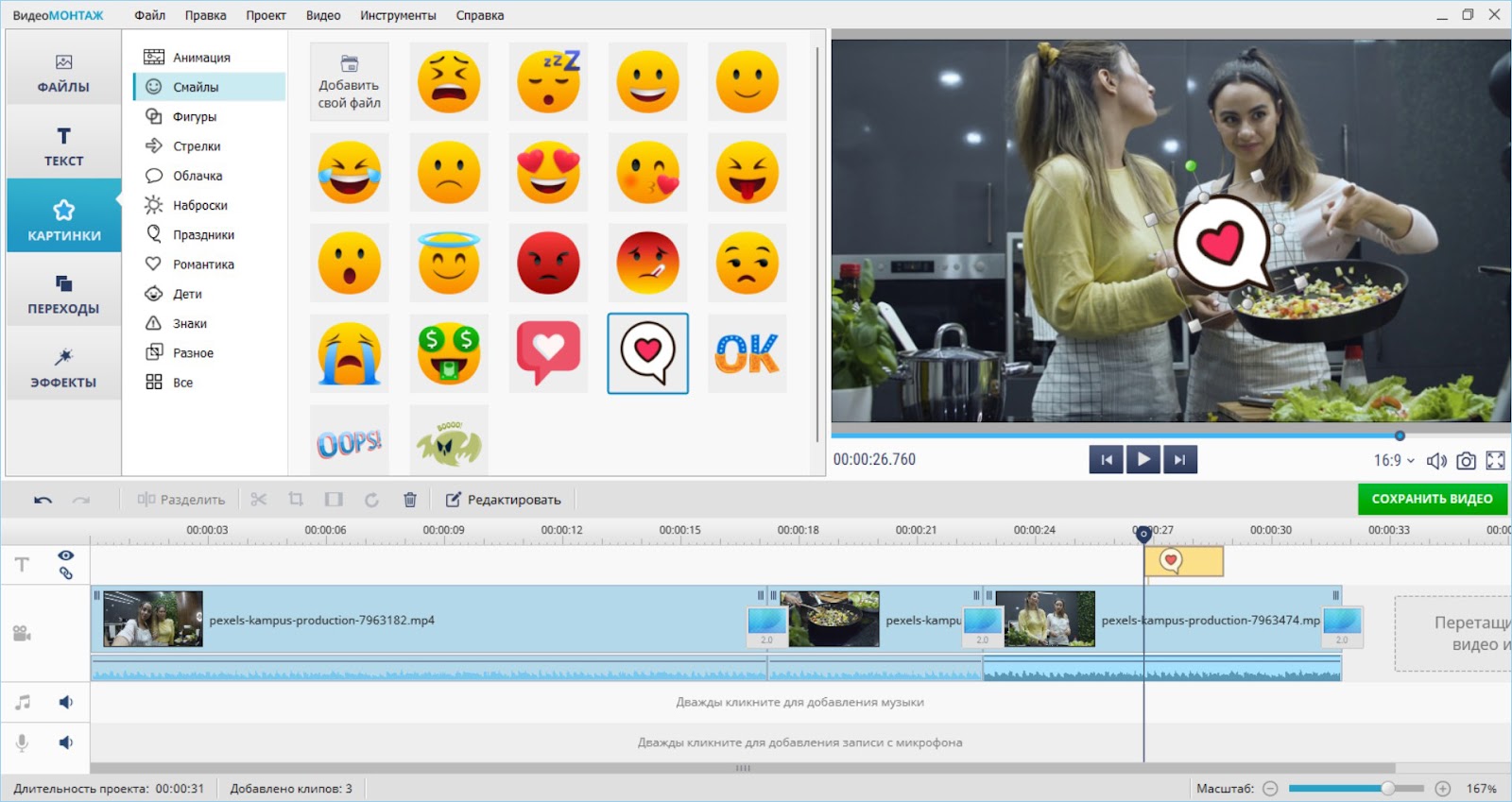Zoom in timeline with the plus icon
This screenshot has width=1512, height=802.
coord(1442,789)
